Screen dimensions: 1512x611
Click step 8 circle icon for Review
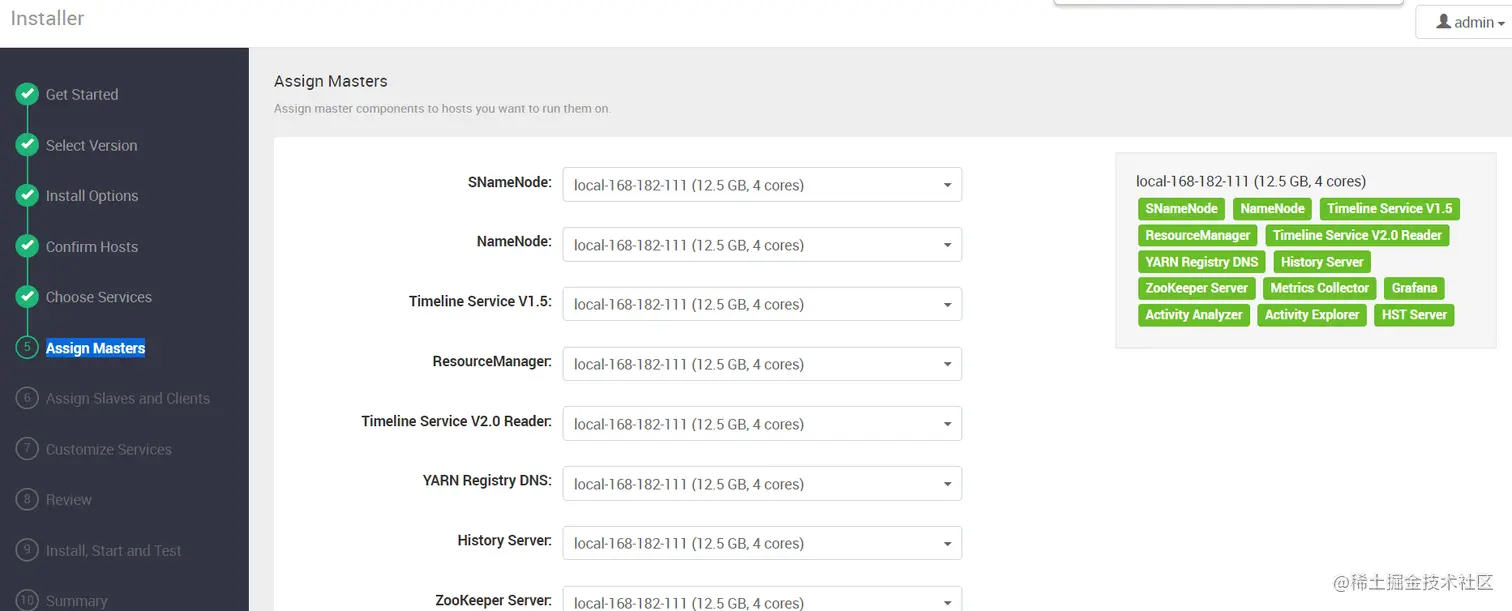pyautogui.click(x=27, y=499)
